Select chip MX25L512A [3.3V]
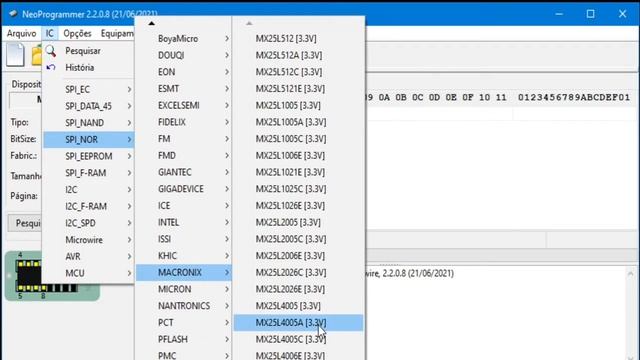Screen dimensions: 640x360 pyautogui.click(x=298, y=55)
